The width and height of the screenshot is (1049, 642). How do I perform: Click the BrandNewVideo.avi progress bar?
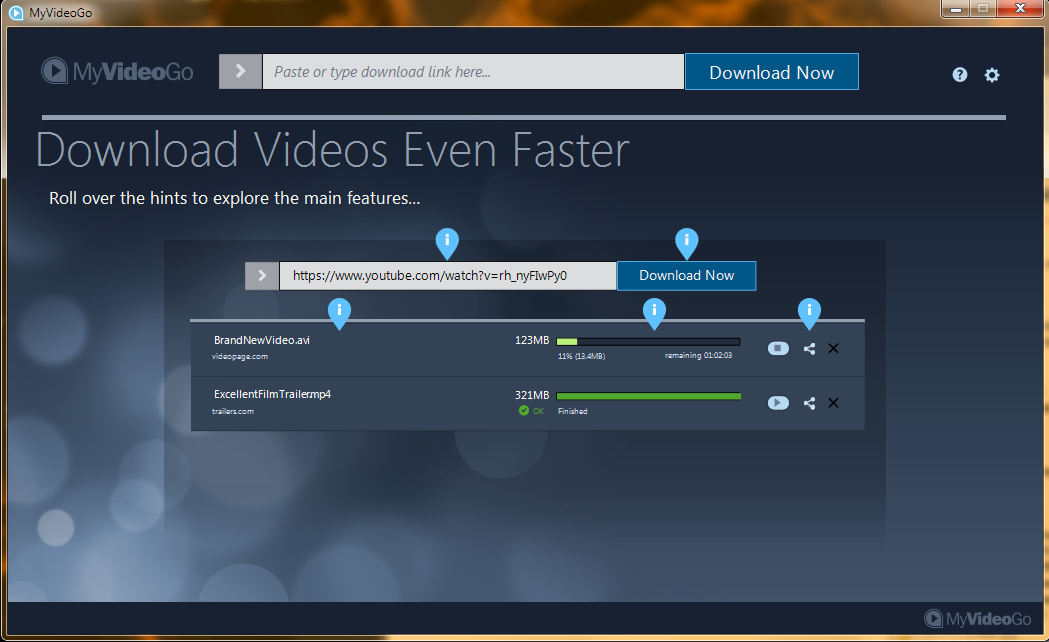point(648,342)
